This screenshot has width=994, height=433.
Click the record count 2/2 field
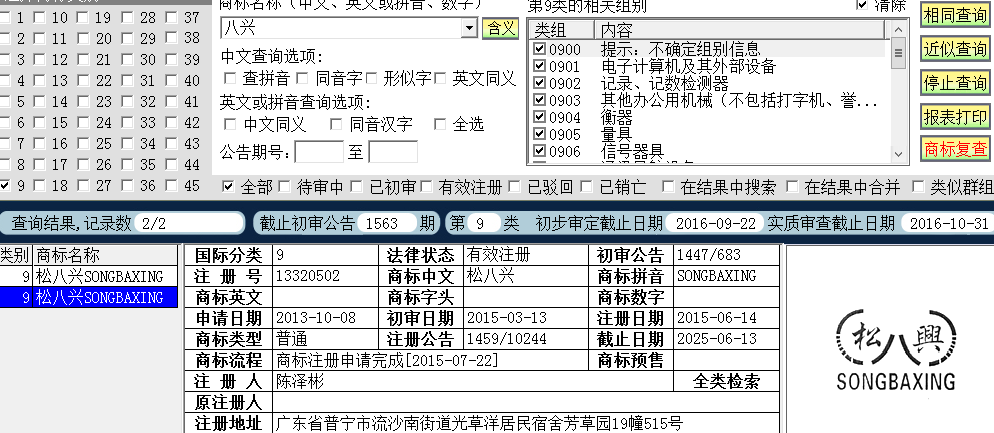click(188, 223)
